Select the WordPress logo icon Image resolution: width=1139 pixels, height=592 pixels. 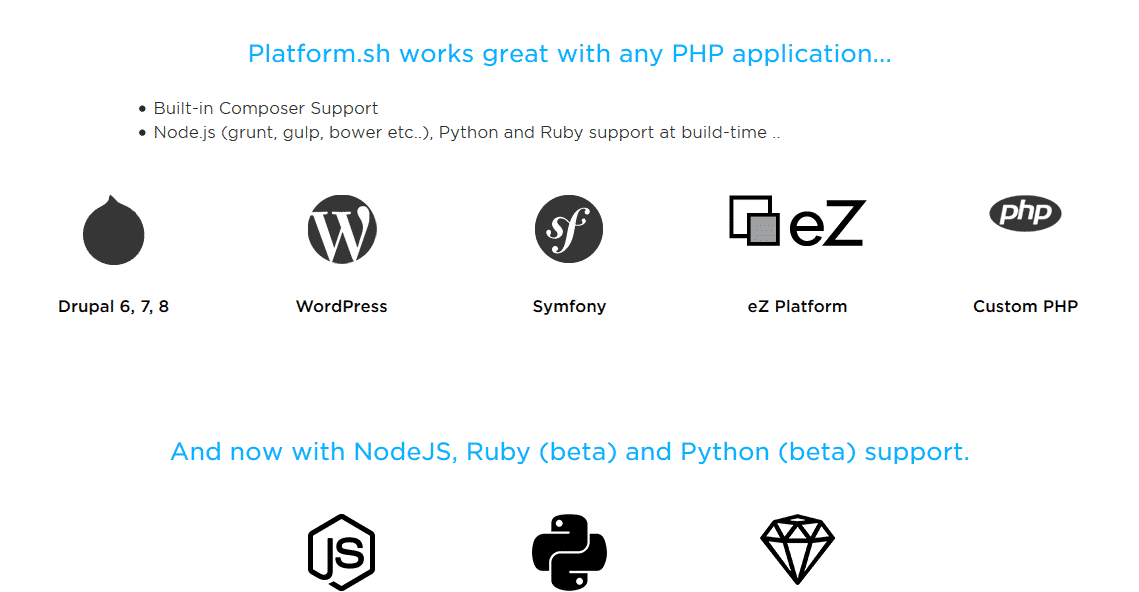click(342, 229)
